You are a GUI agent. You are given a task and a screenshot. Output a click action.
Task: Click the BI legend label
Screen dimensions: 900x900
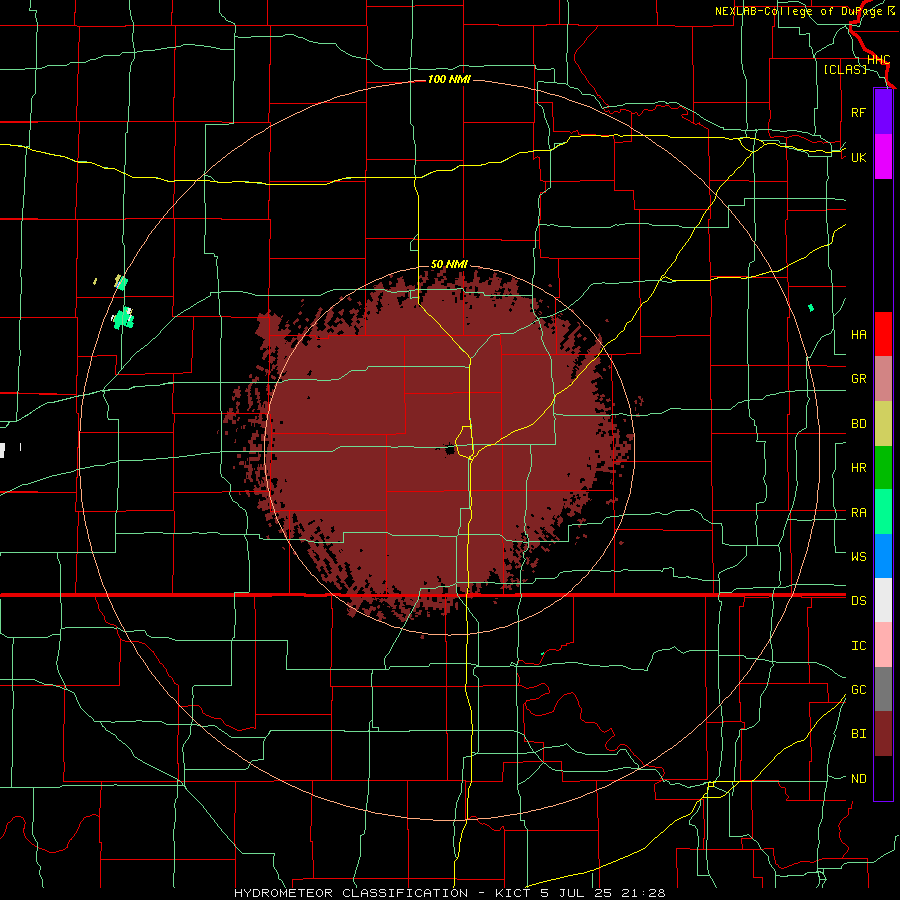click(x=858, y=734)
